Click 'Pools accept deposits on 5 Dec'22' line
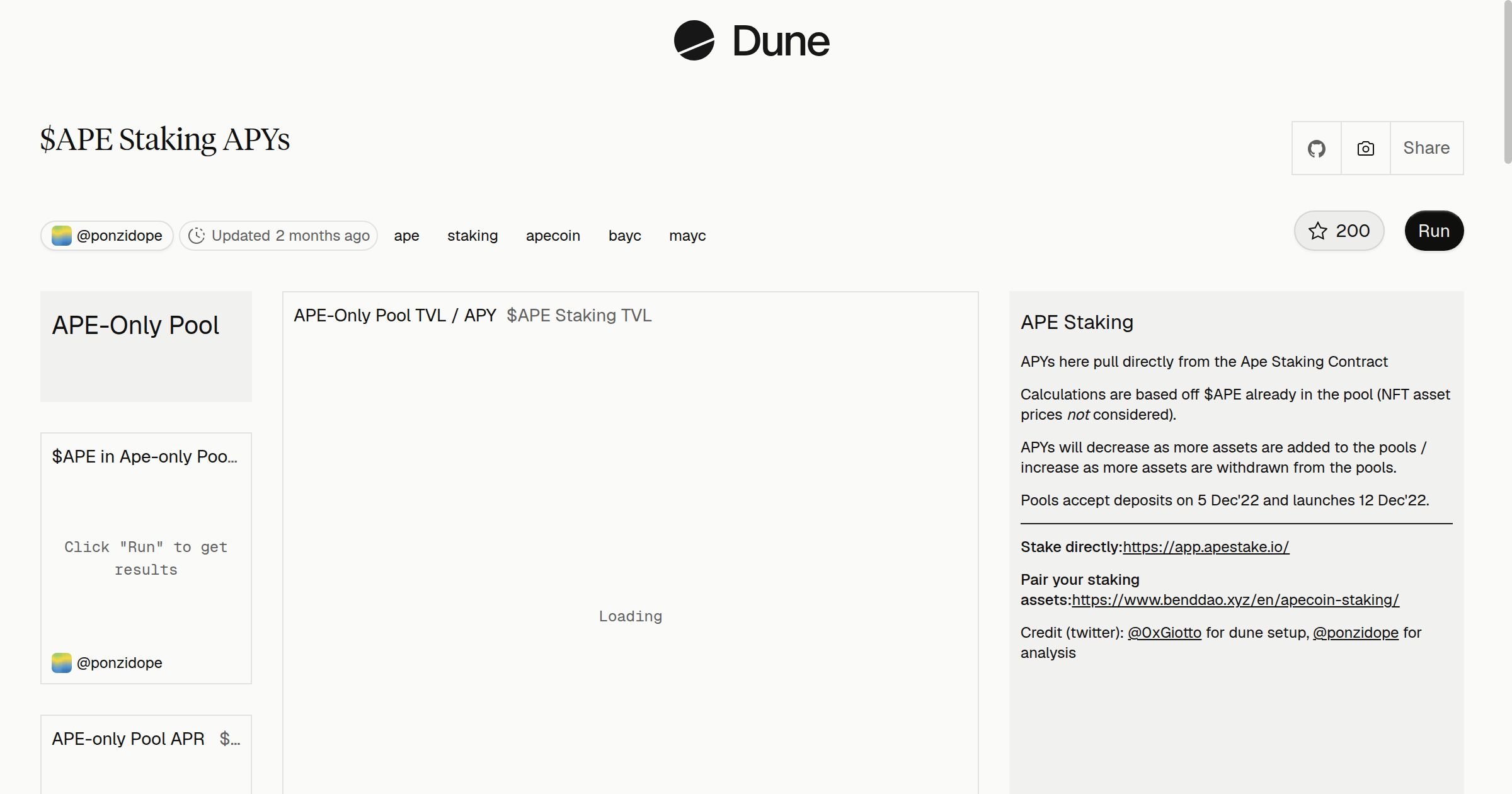1512x794 pixels. click(1225, 500)
